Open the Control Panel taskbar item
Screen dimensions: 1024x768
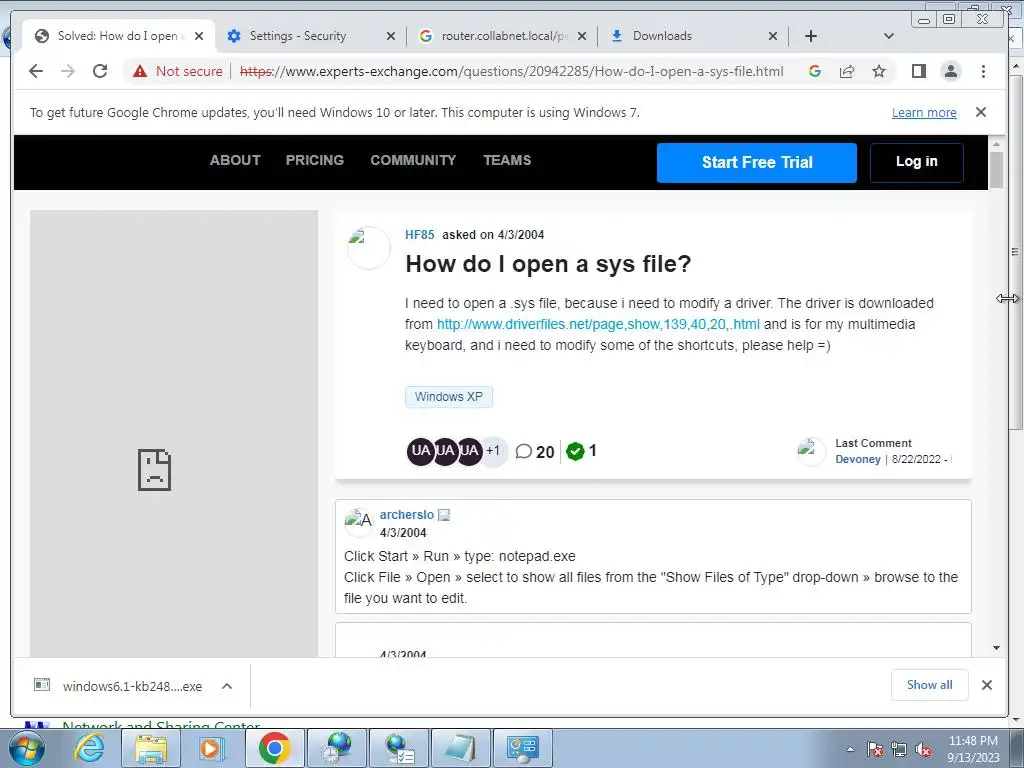tap(523, 748)
